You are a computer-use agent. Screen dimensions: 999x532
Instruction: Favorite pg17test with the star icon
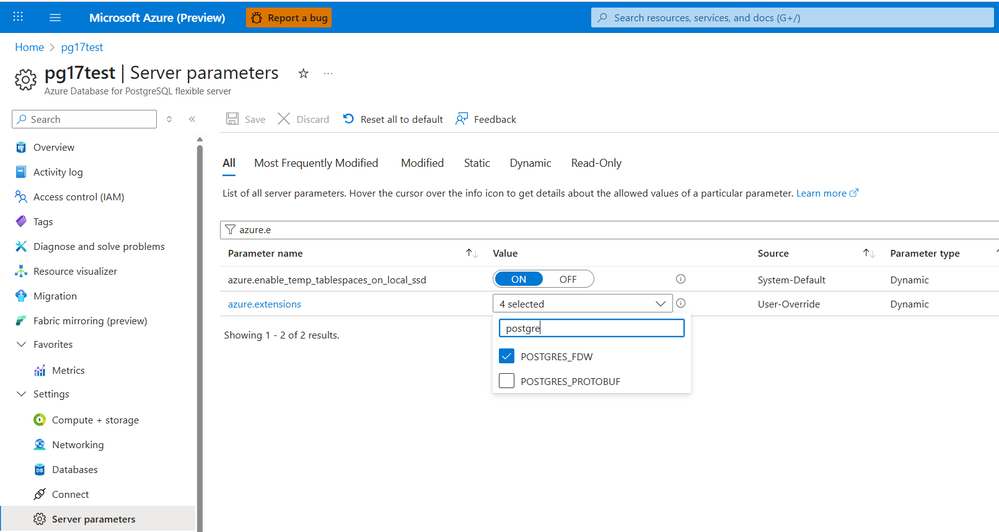click(x=303, y=73)
